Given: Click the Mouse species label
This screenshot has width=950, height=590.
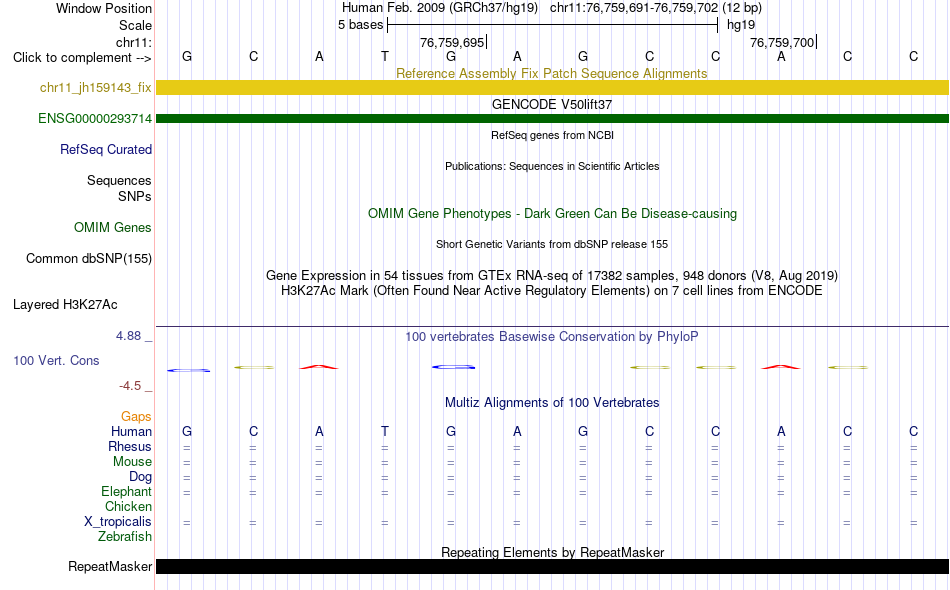Looking at the screenshot, I should (132, 462).
